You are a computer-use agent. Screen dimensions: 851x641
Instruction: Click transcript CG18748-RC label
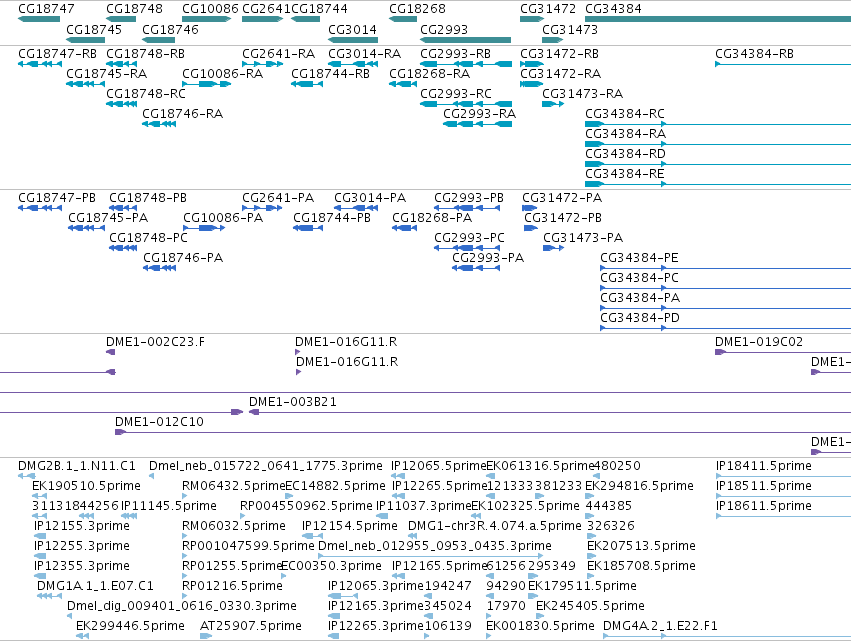(146, 93)
